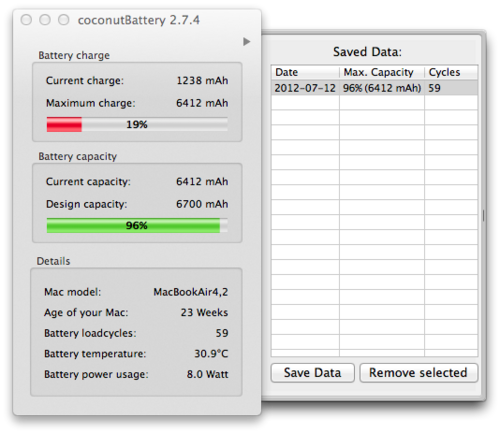
Task: Select the 2012-07-12 saved data row
Action: [x=374, y=88]
